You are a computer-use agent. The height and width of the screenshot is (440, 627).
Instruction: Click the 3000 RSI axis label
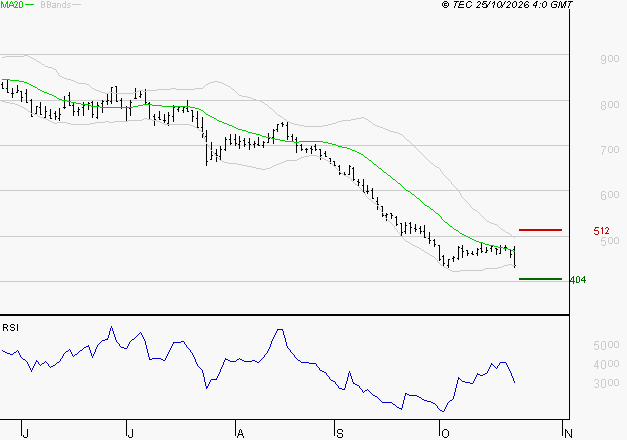coord(607,383)
